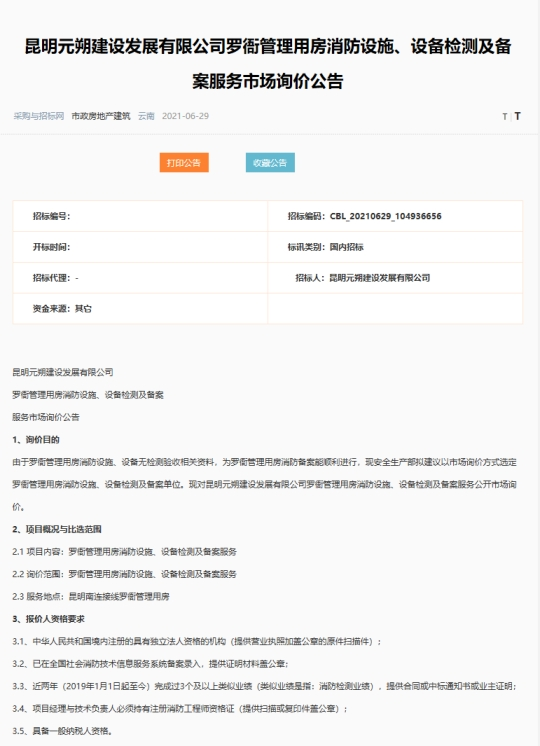Click the blue 收藏公告 bookmark button
Image resolution: width=540 pixels, height=746 pixels.
click(x=270, y=163)
